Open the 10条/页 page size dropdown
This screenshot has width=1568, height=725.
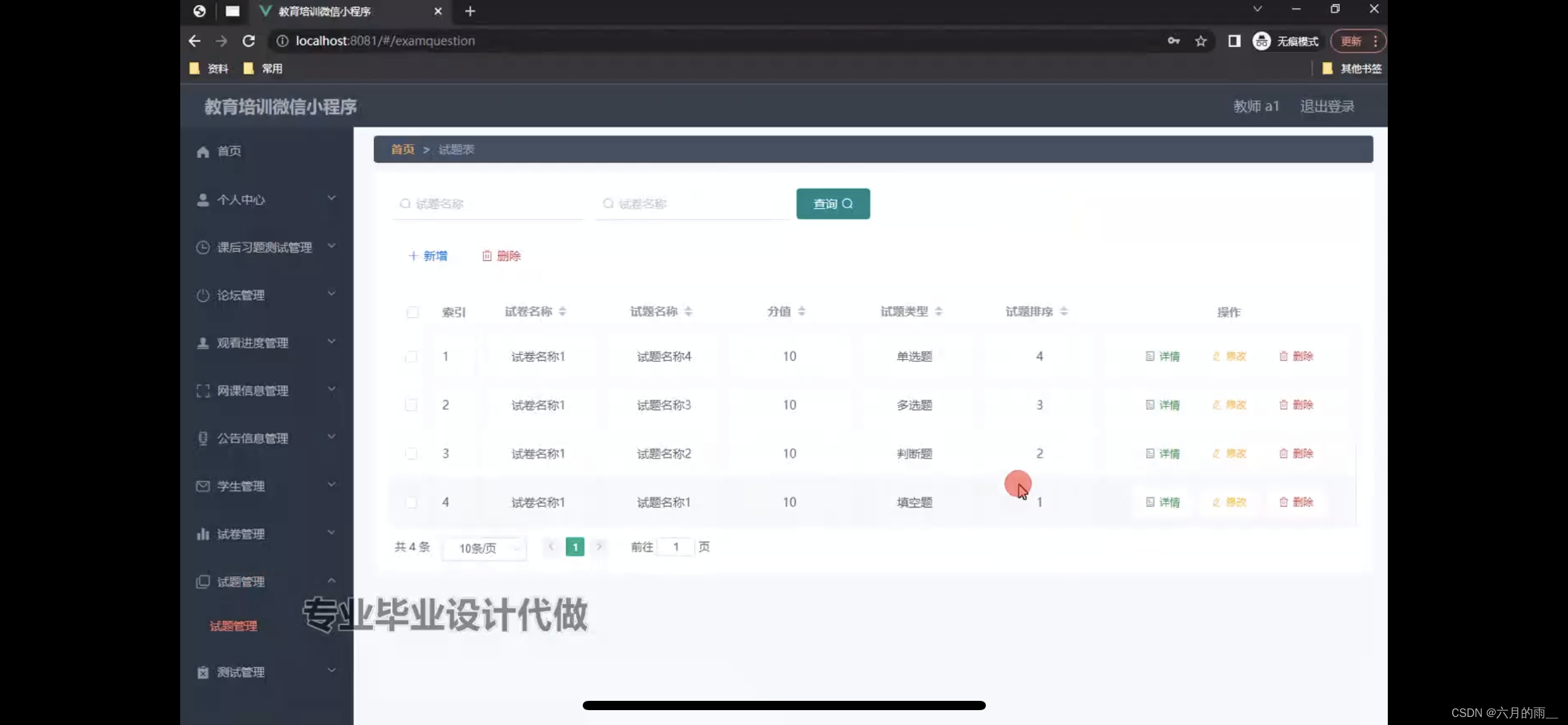click(x=485, y=548)
